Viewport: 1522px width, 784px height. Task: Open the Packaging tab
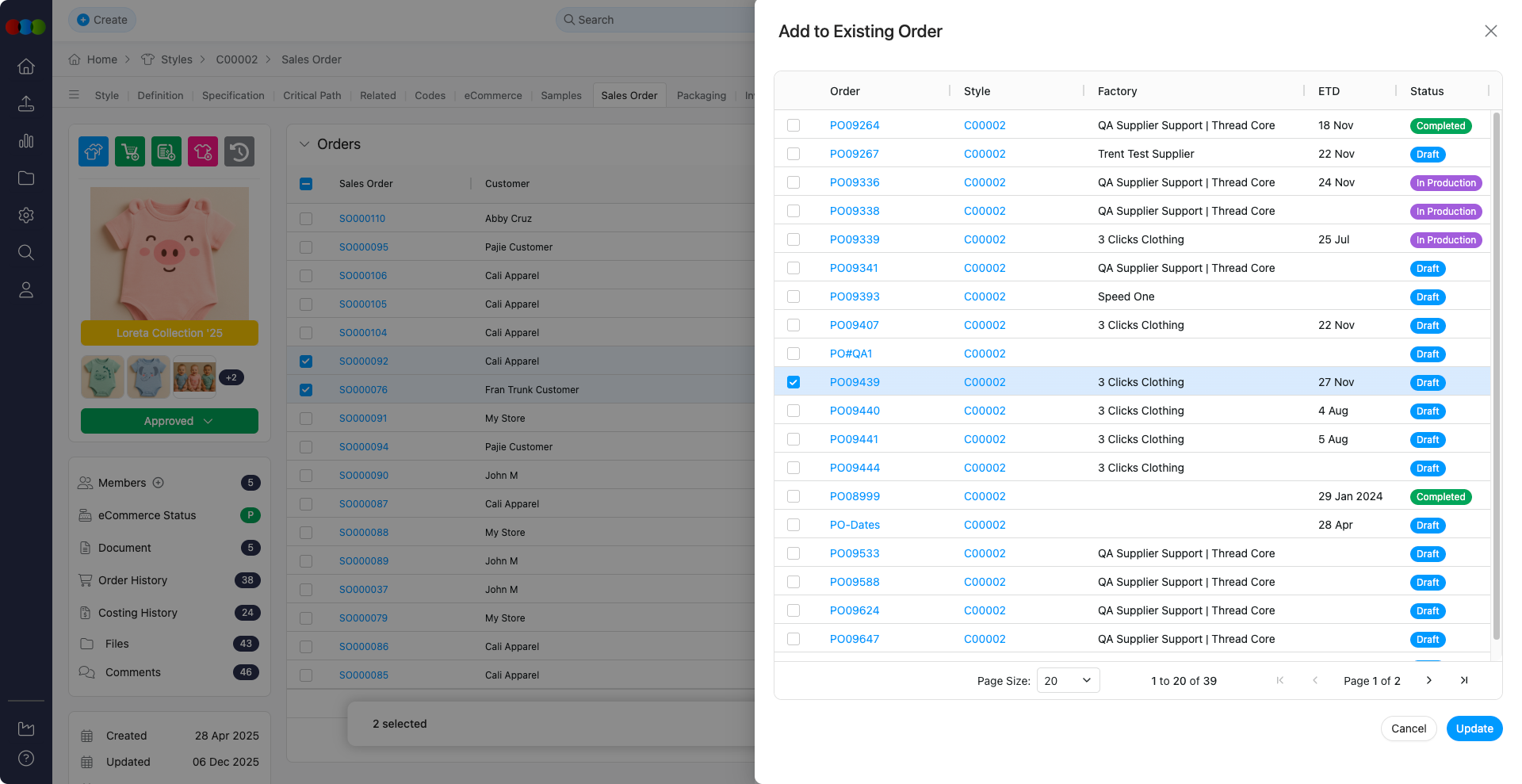(701, 95)
